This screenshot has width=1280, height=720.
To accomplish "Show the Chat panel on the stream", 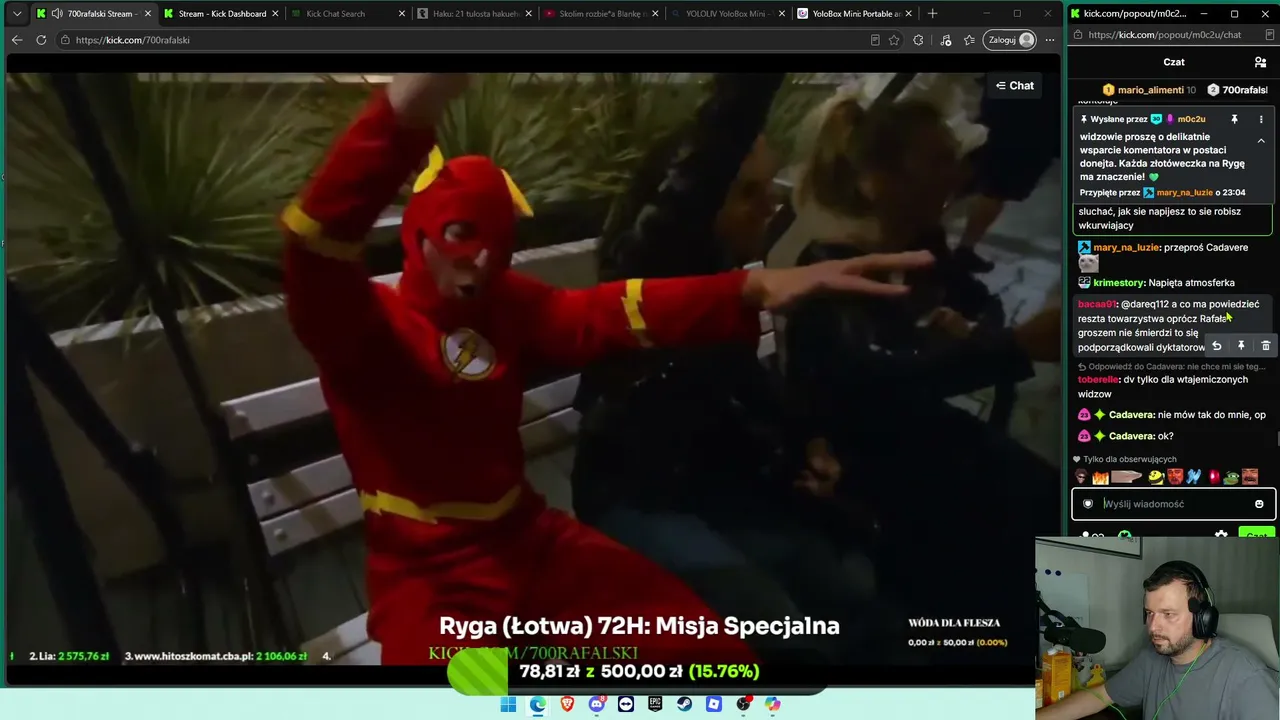I will pyautogui.click(x=1015, y=86).
